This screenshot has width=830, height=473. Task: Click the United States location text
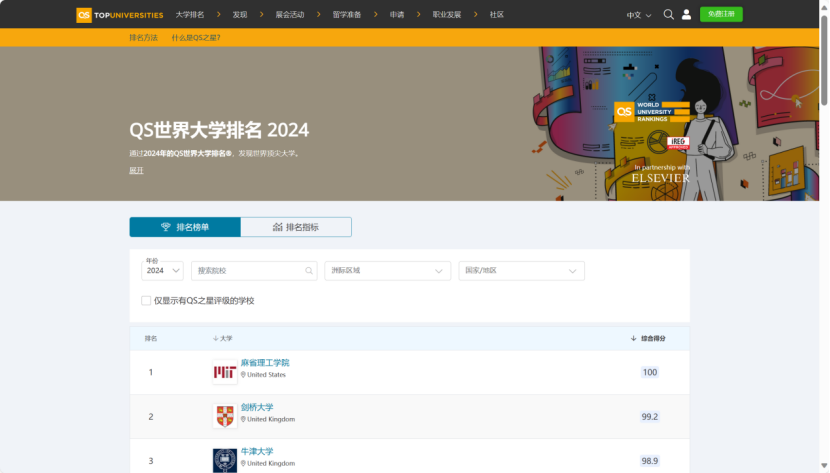[266, 375]
